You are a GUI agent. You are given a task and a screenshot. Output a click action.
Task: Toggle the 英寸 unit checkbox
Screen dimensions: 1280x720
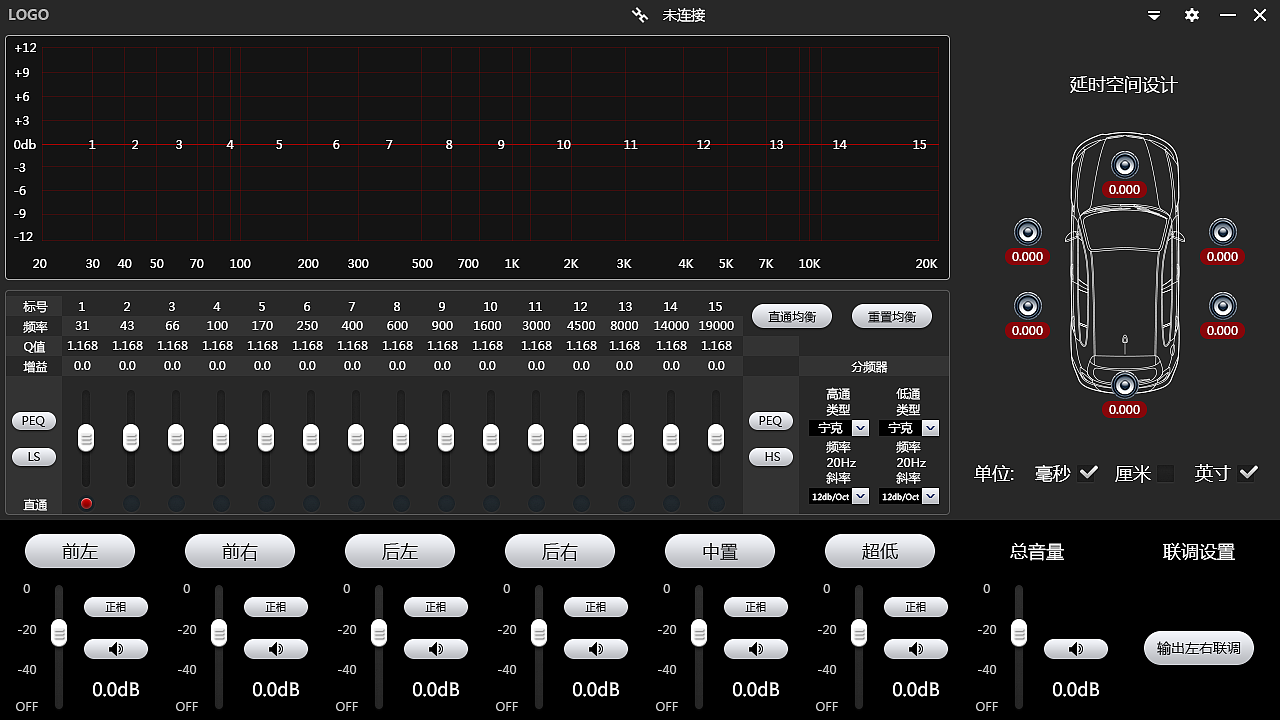coord(1247,473)
